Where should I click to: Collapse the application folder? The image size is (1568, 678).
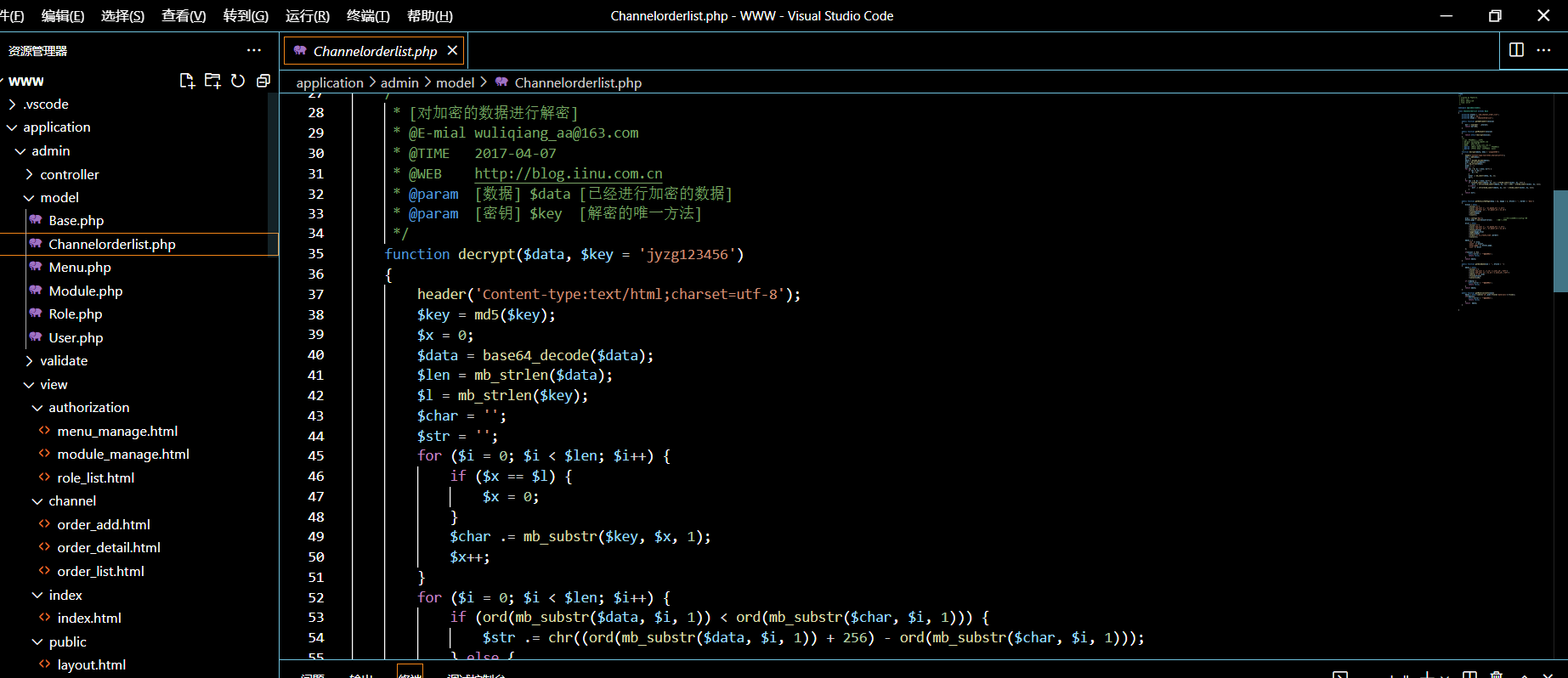click(x=56, y=127)
